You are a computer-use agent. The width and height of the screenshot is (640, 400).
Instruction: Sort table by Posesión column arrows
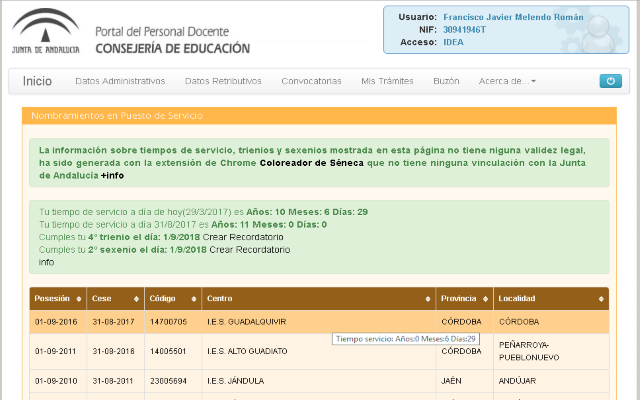[79, 299]
